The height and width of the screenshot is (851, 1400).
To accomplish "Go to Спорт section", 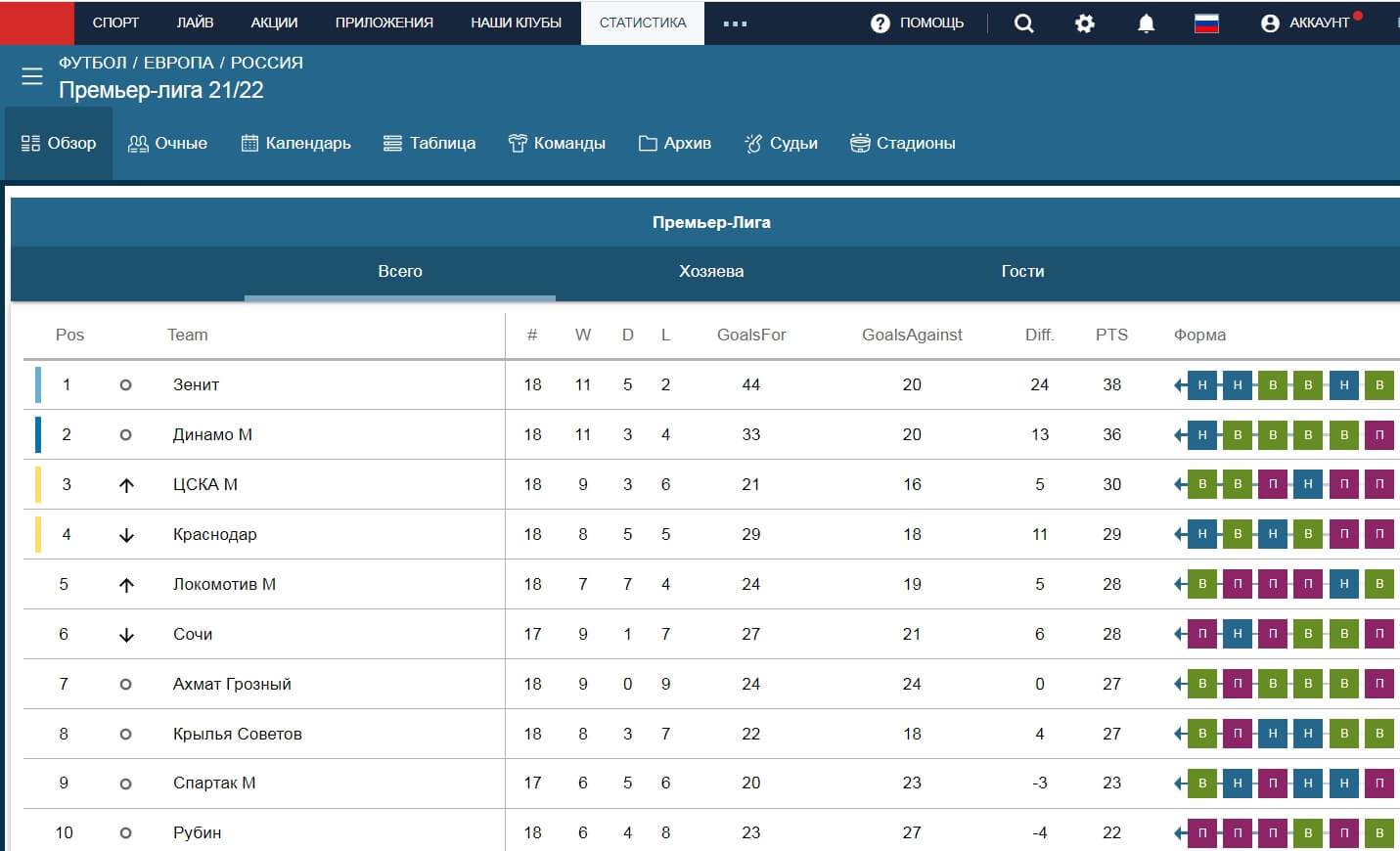I will point(115,22).
